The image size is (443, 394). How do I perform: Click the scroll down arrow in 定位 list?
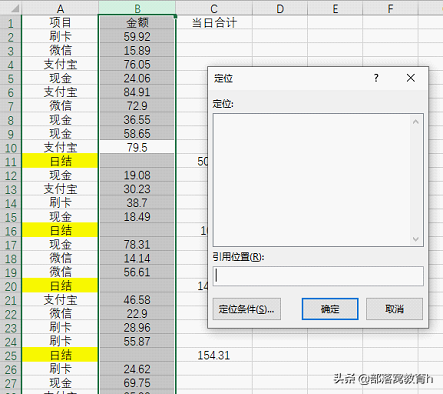click(416, 239)
